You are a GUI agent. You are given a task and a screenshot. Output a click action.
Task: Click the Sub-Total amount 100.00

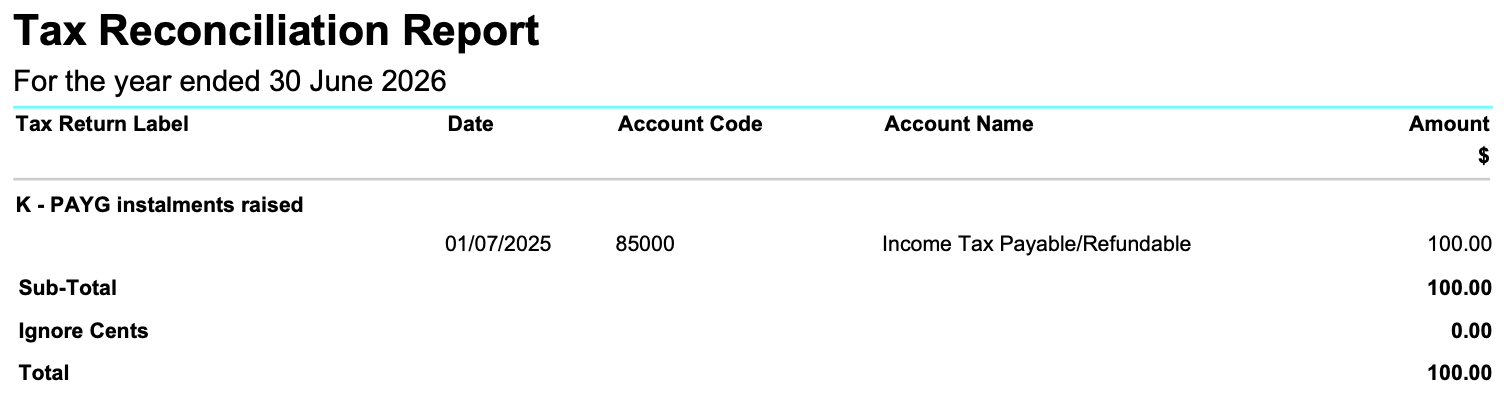[x=1460, y=288]
